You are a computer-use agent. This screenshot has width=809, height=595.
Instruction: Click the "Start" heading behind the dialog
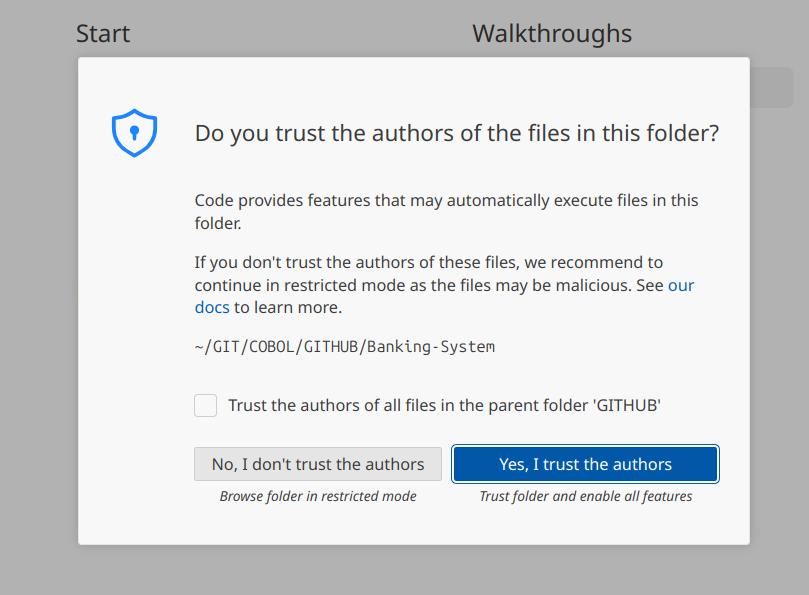tap(103, 33)
